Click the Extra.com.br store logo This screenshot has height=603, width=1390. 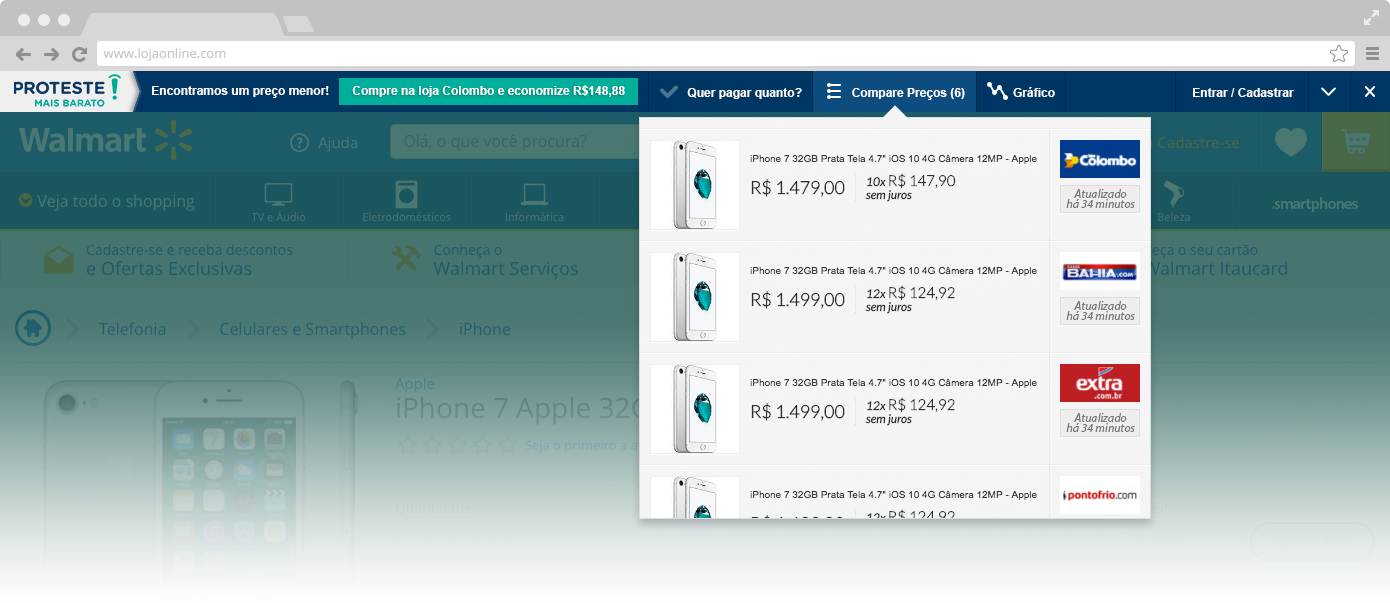(1099, 383)
